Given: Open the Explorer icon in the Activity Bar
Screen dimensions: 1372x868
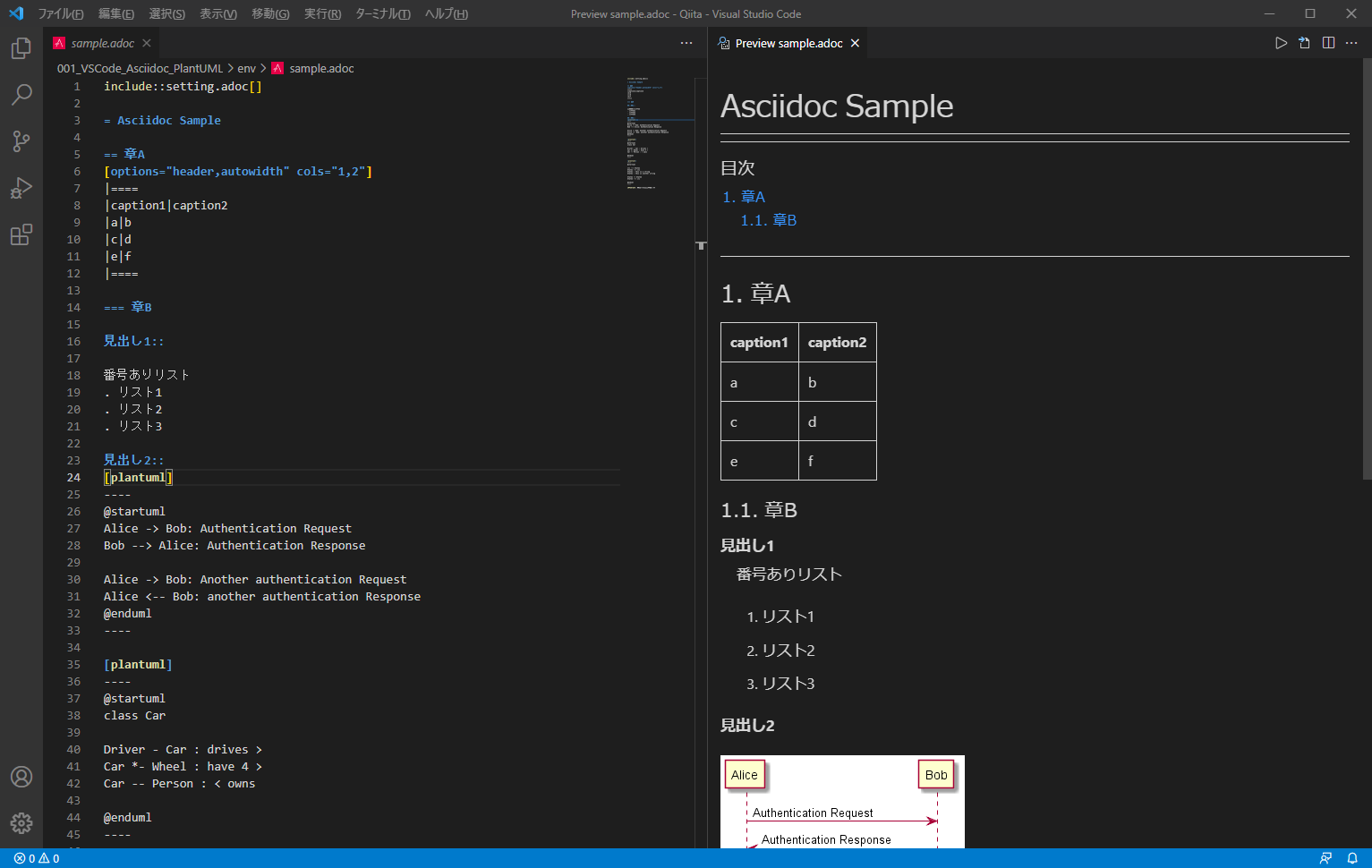Looking at the screenshot, I should 21,48.
